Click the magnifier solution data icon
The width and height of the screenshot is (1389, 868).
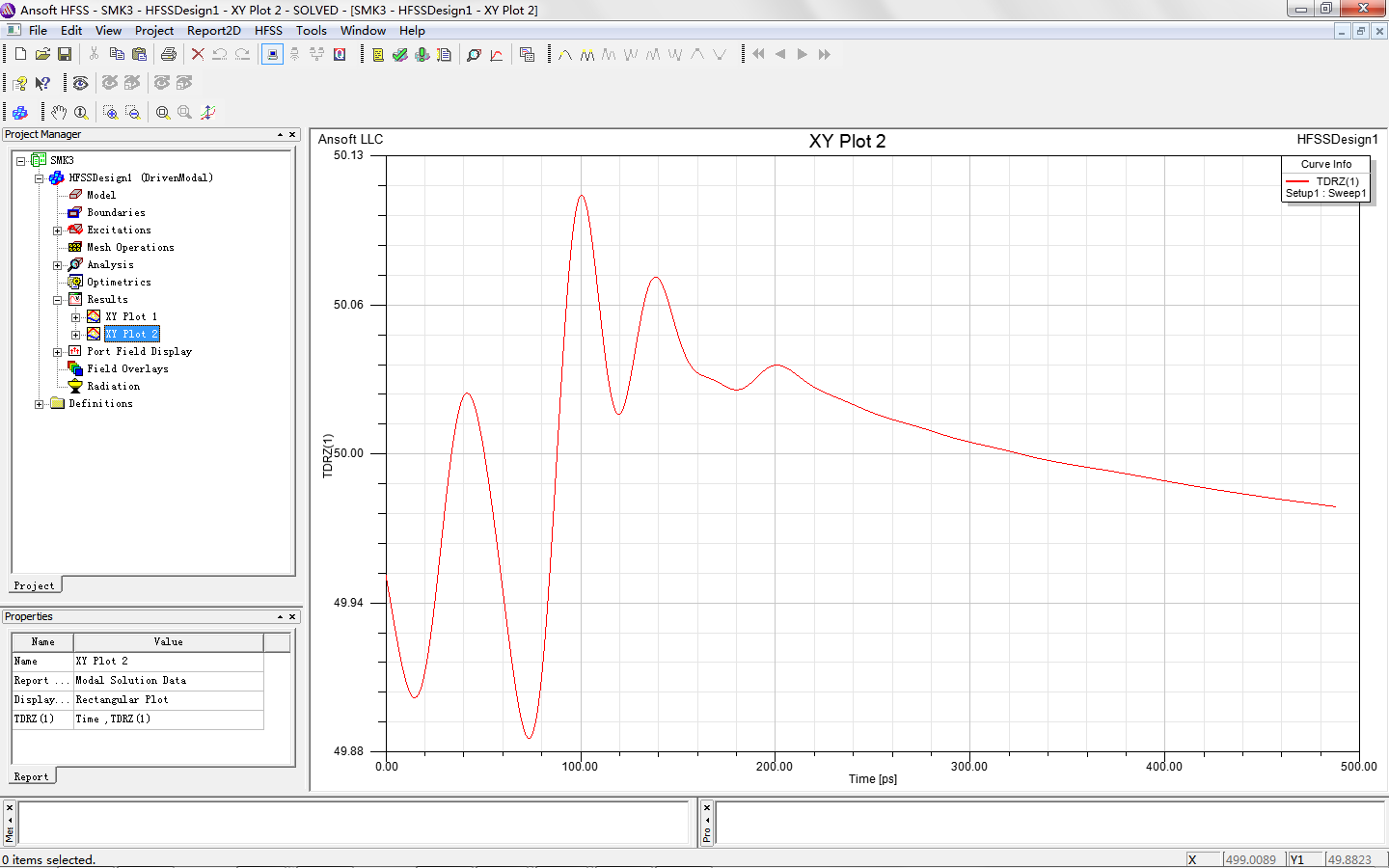[474, 55]
